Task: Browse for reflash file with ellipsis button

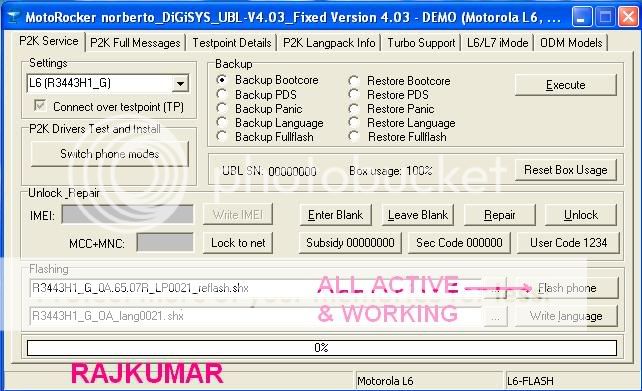Action: coord(496,288)
